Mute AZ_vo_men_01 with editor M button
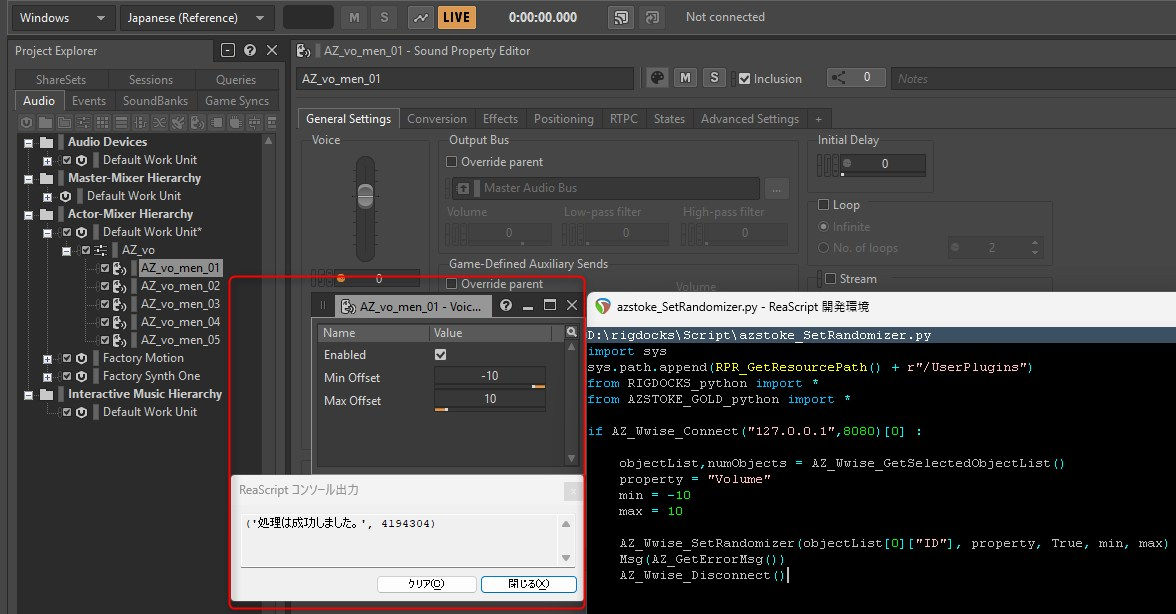This screenshot has height=614, width=1176. [x=686, y=78]
